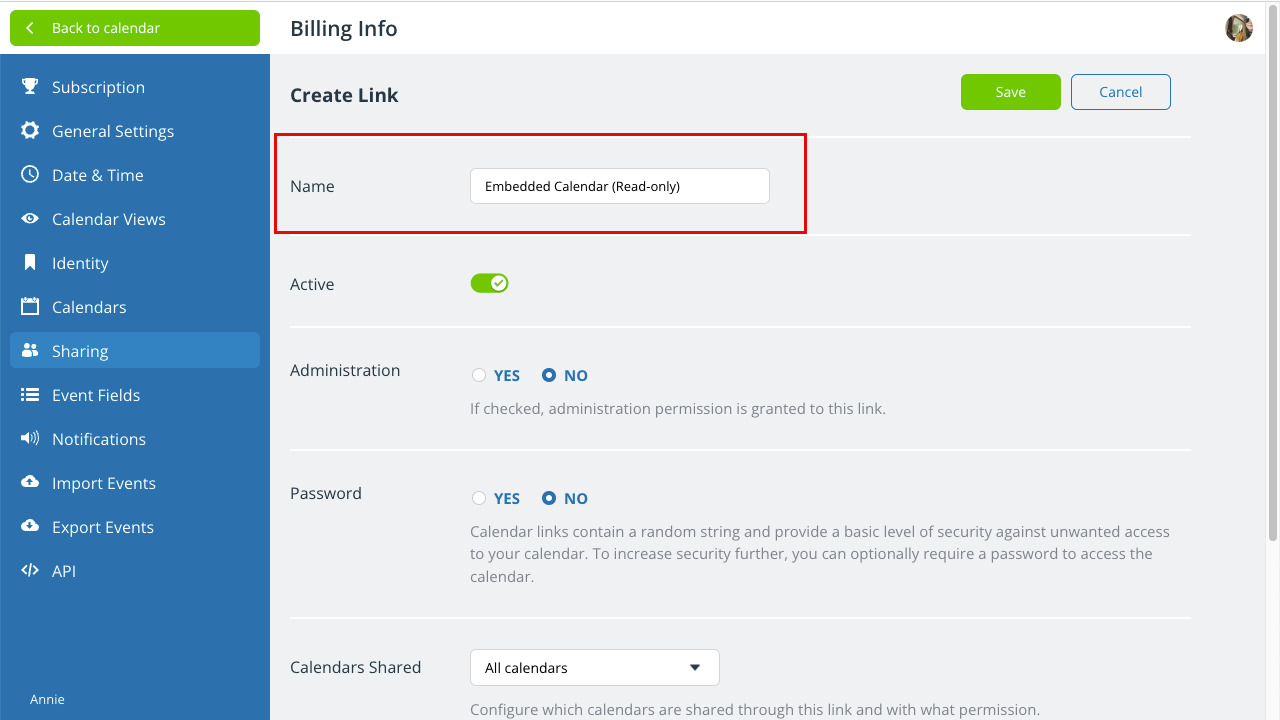
Task: Click the green Save button
Action: (1011, 92)
